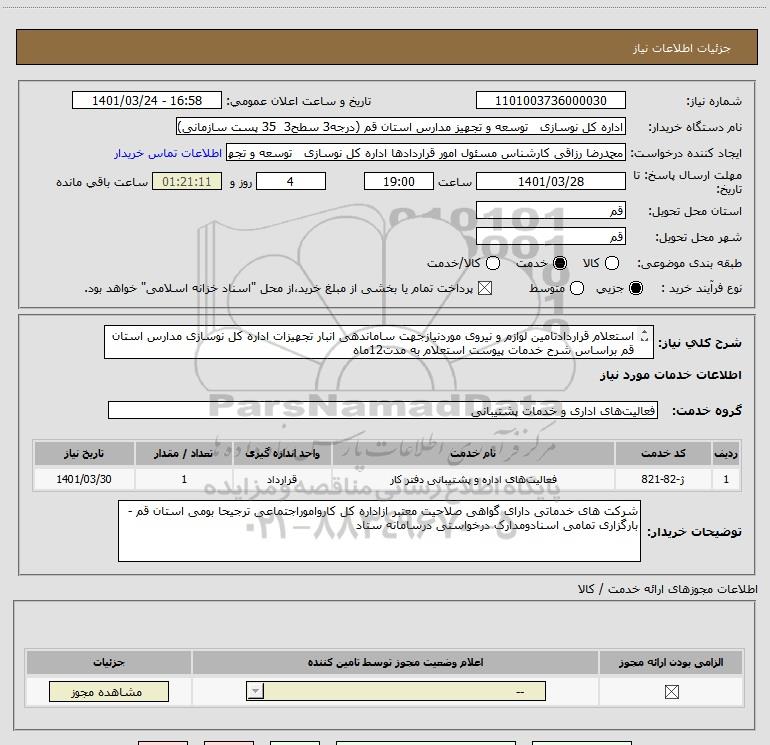The width and height of the screenshot is (770, 745).
Task: Click the remaining days field showing 4
Action: point(291,182)
